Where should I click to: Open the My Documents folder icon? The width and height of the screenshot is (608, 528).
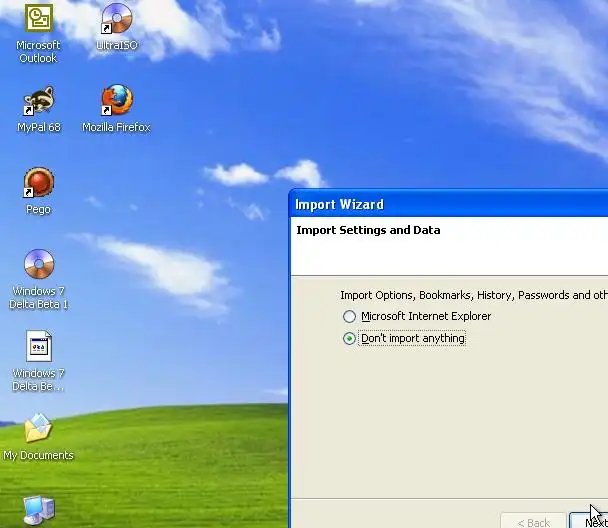click(x=38, y=428)
